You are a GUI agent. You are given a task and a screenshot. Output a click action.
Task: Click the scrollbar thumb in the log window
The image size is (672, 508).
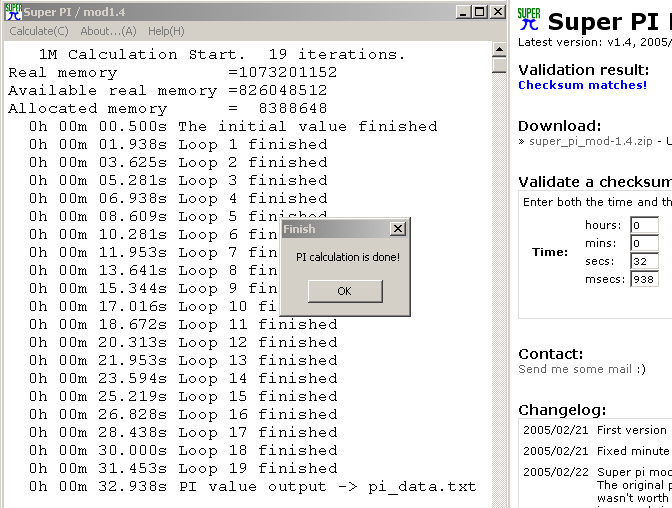499,65
